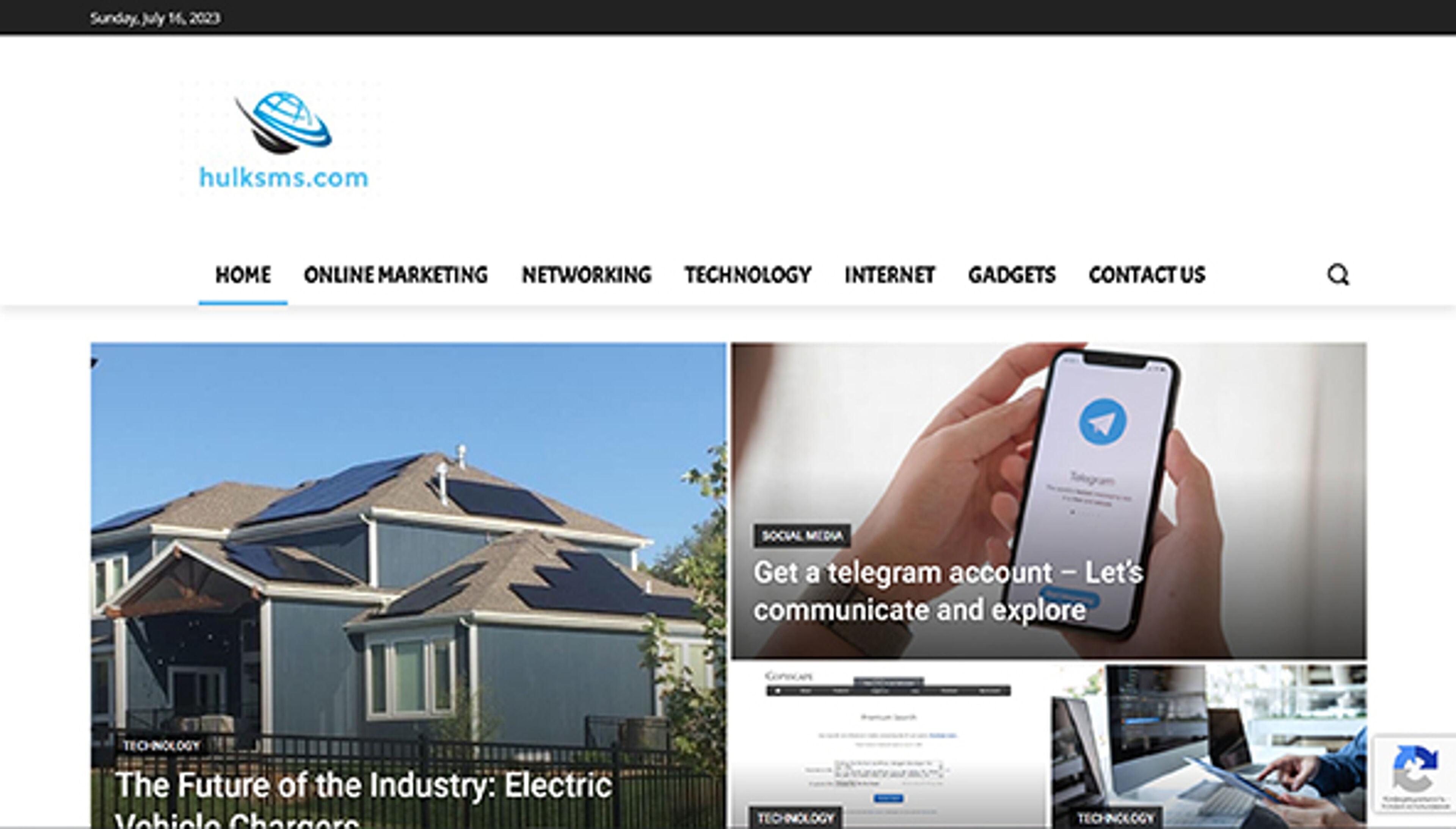Open the Online Marketing menu

[x=396, y=275]
